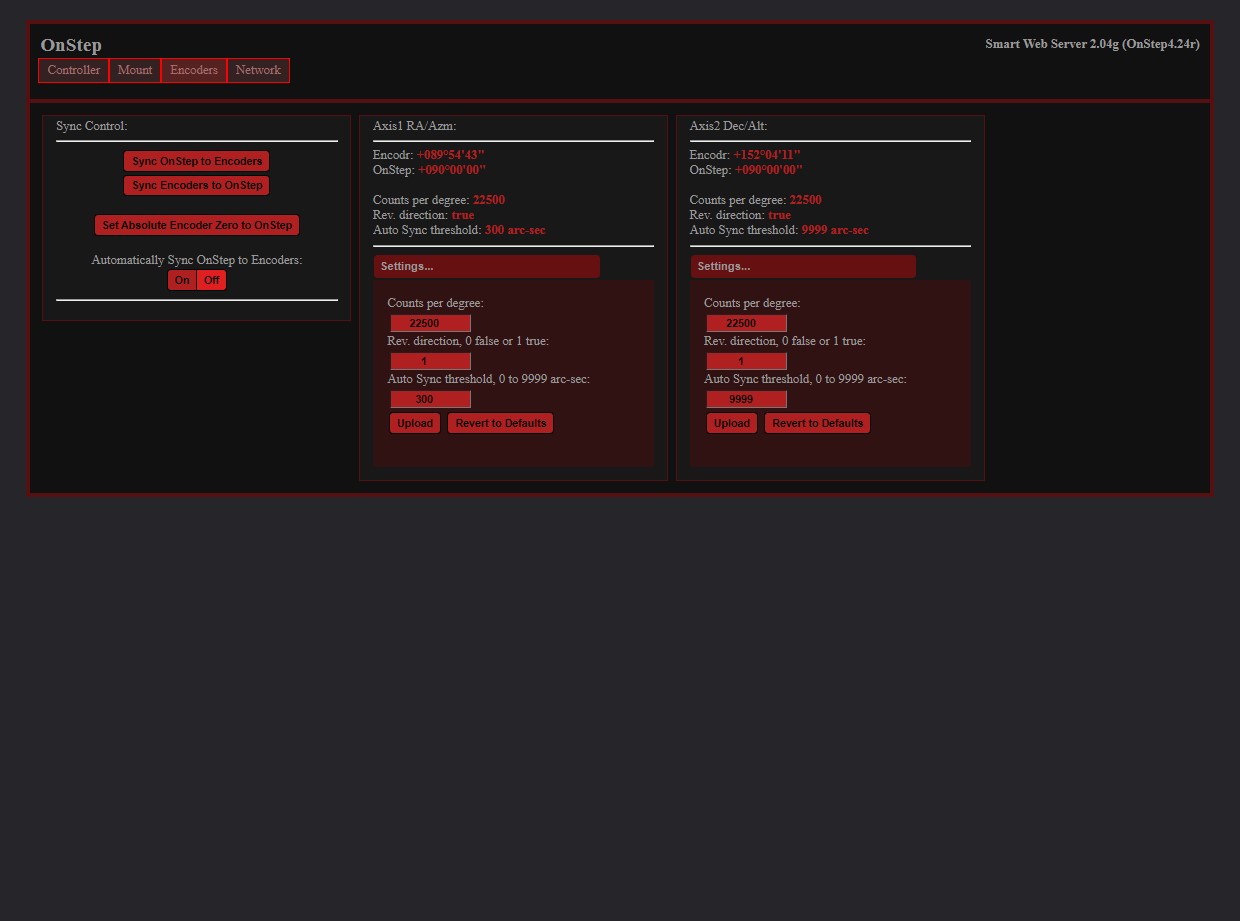Switch to the Encoders tab

click(x=194, y=70)
